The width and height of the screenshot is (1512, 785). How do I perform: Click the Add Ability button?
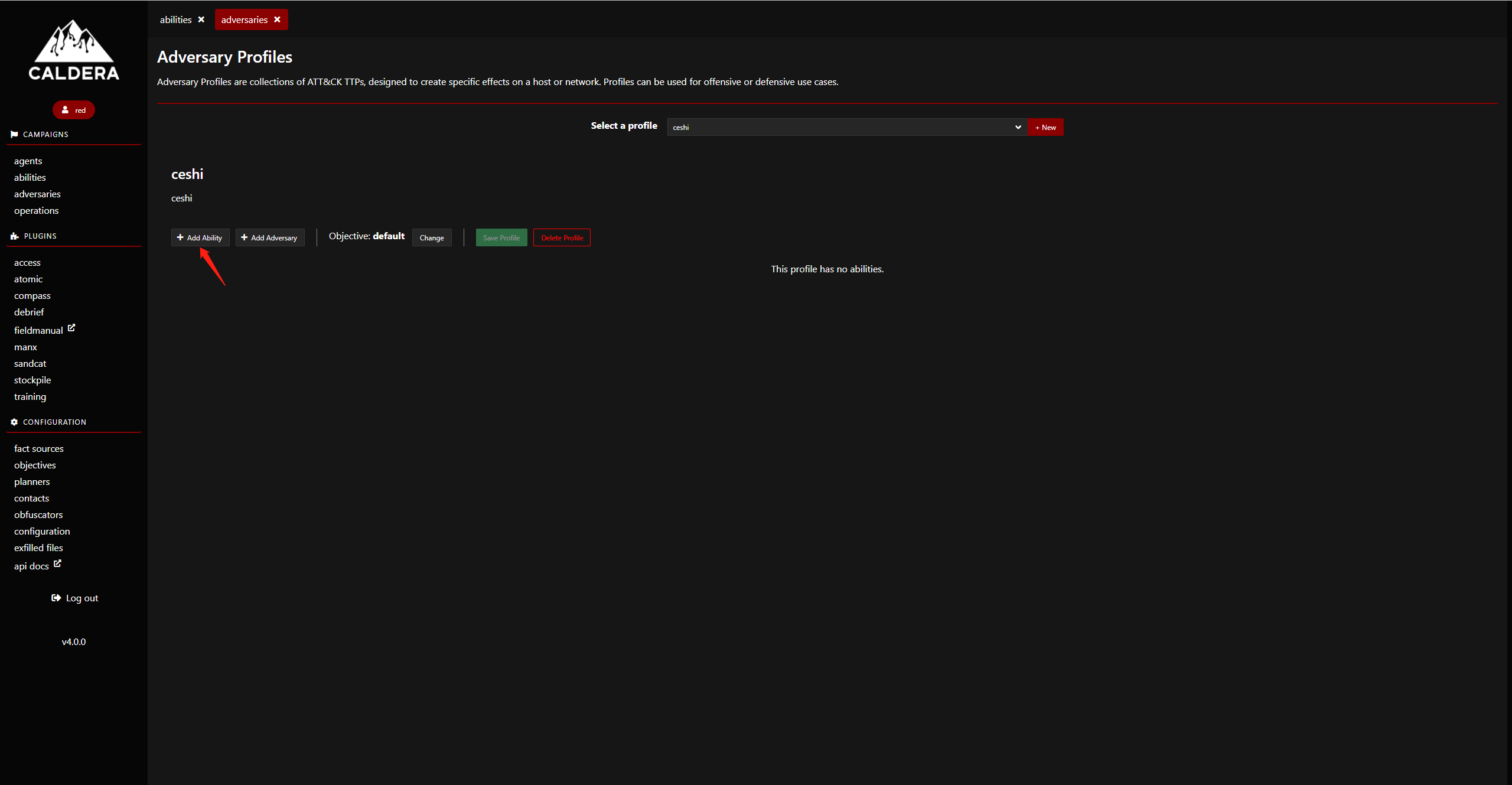coord(200,237)
